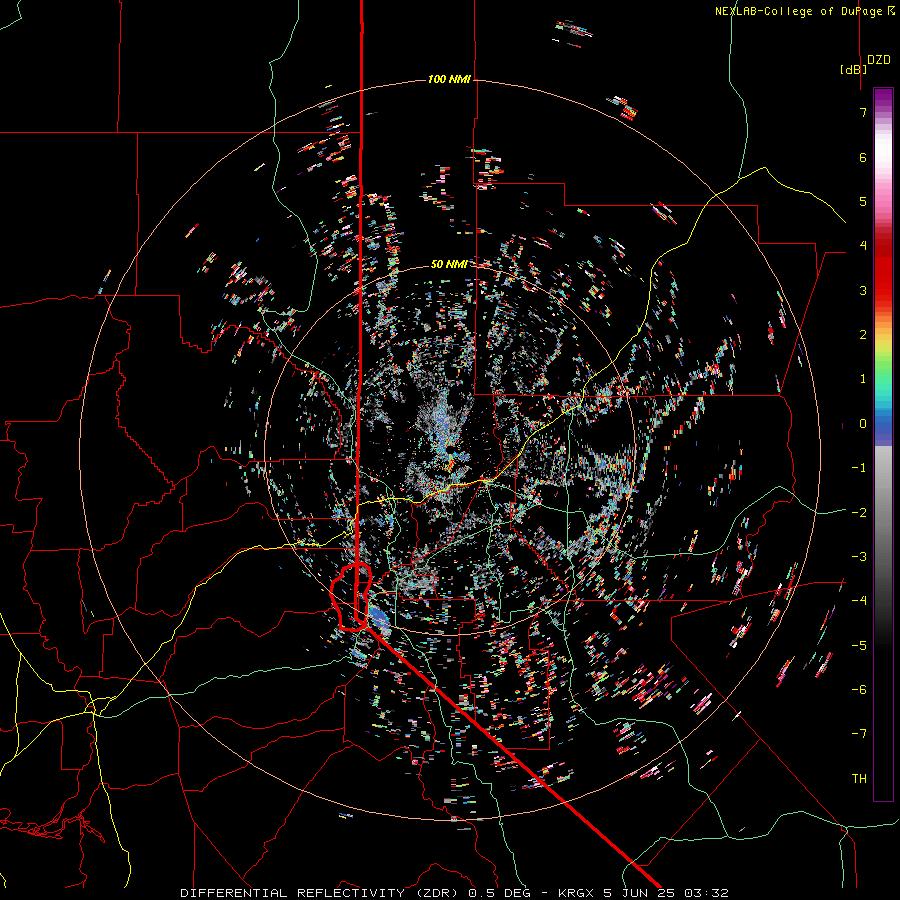Image resolution: width=900 pixels, height=900 pixels.
Task: Click the 0 value on the color scale
Action: (863, 424)
